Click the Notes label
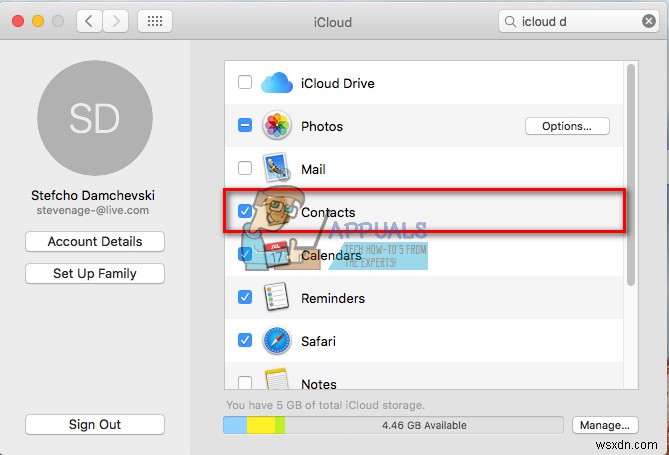669x455 pixels. pos(319,384)
